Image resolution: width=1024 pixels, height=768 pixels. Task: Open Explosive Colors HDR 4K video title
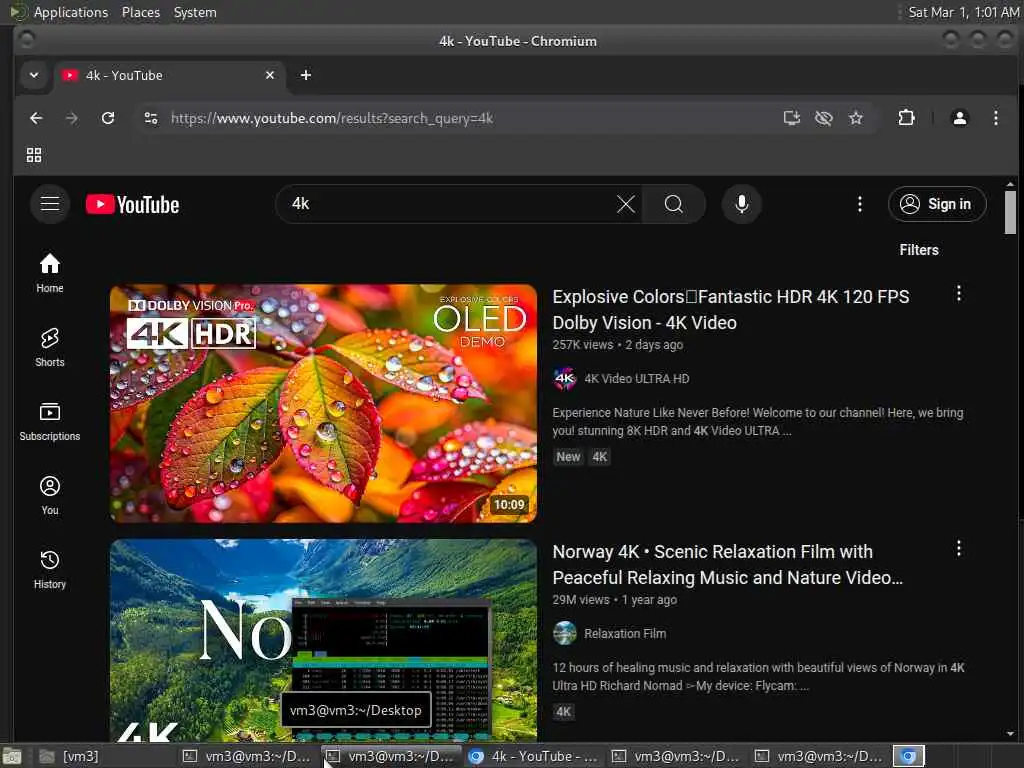pos(730,310)
